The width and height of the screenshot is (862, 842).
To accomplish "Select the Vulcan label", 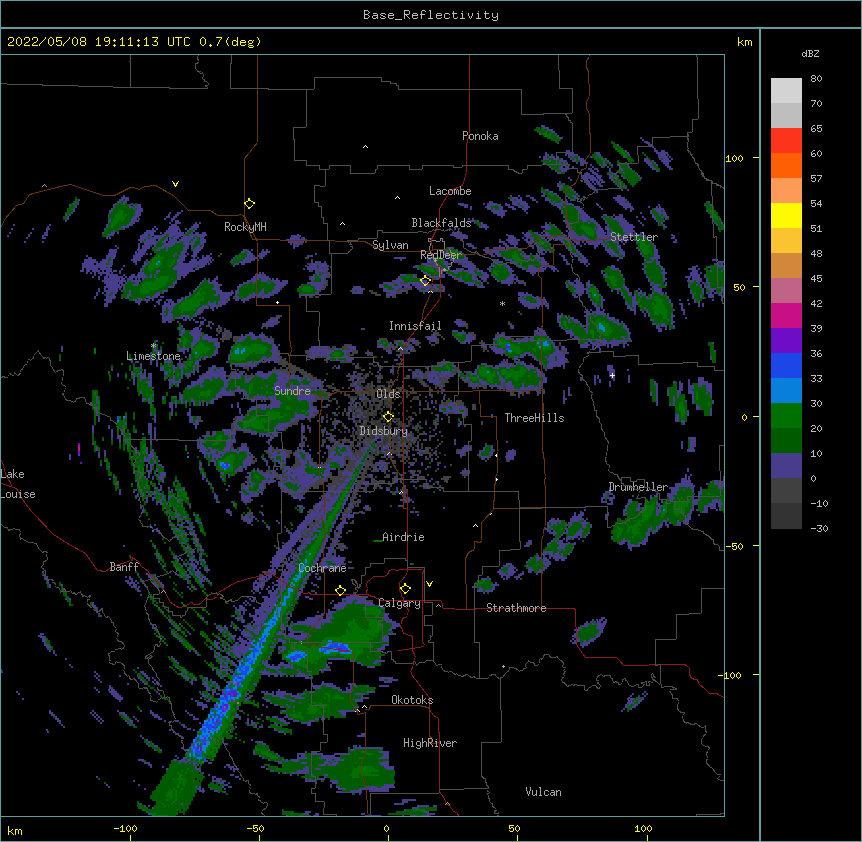I will point(543,792).
